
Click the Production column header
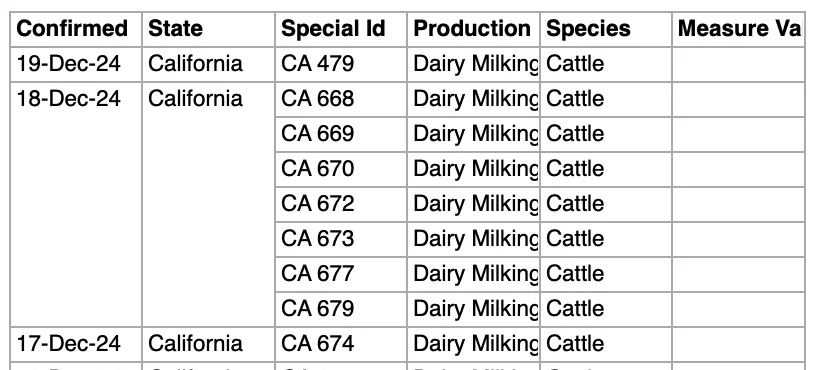[x=473, y=29]
